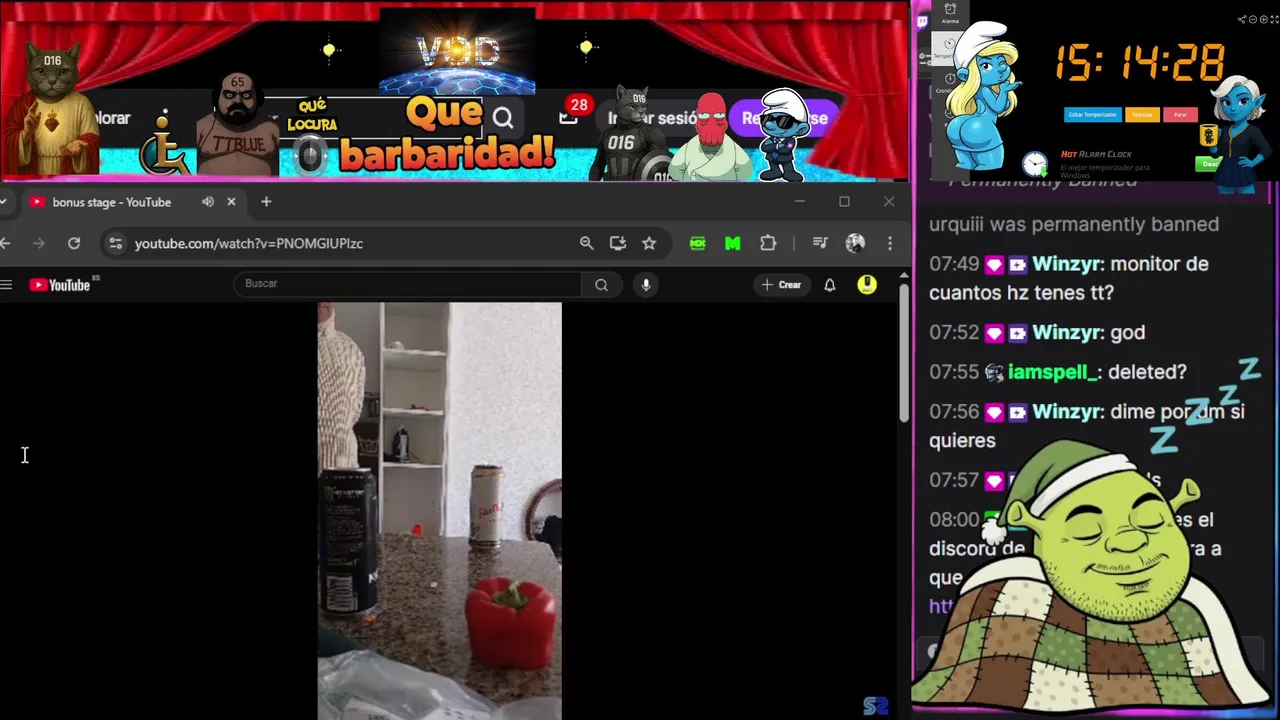The image size is (1280, 720).
Task: Click the search magnifier in top overlay
Action: (503, 119)
